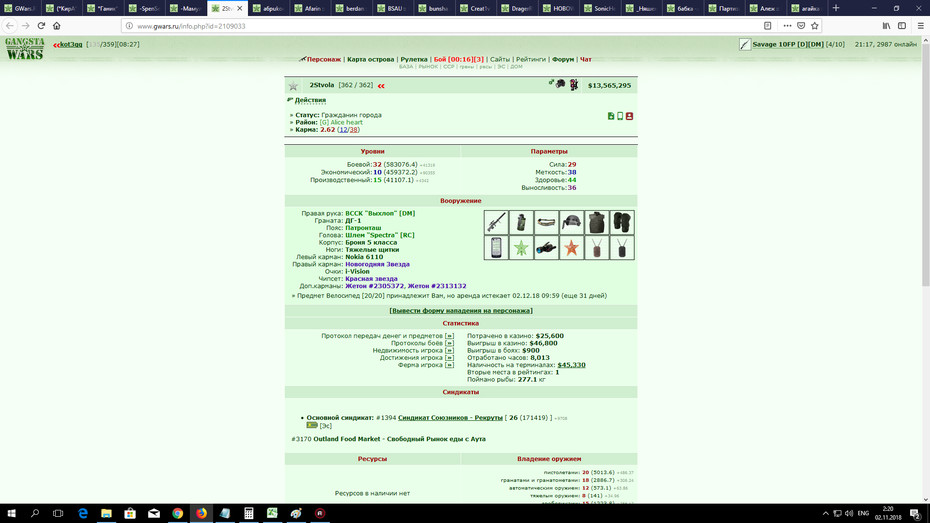Click the Nokia phone item icon

(496, 248)
